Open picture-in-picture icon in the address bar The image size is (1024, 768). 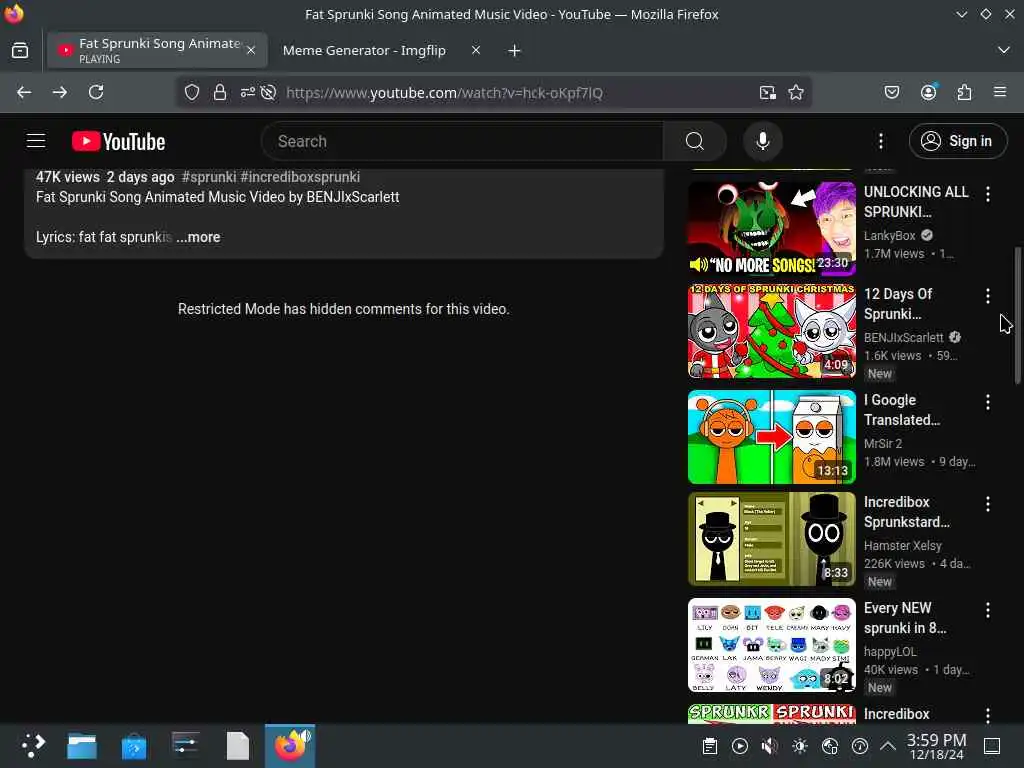(768, 93)
